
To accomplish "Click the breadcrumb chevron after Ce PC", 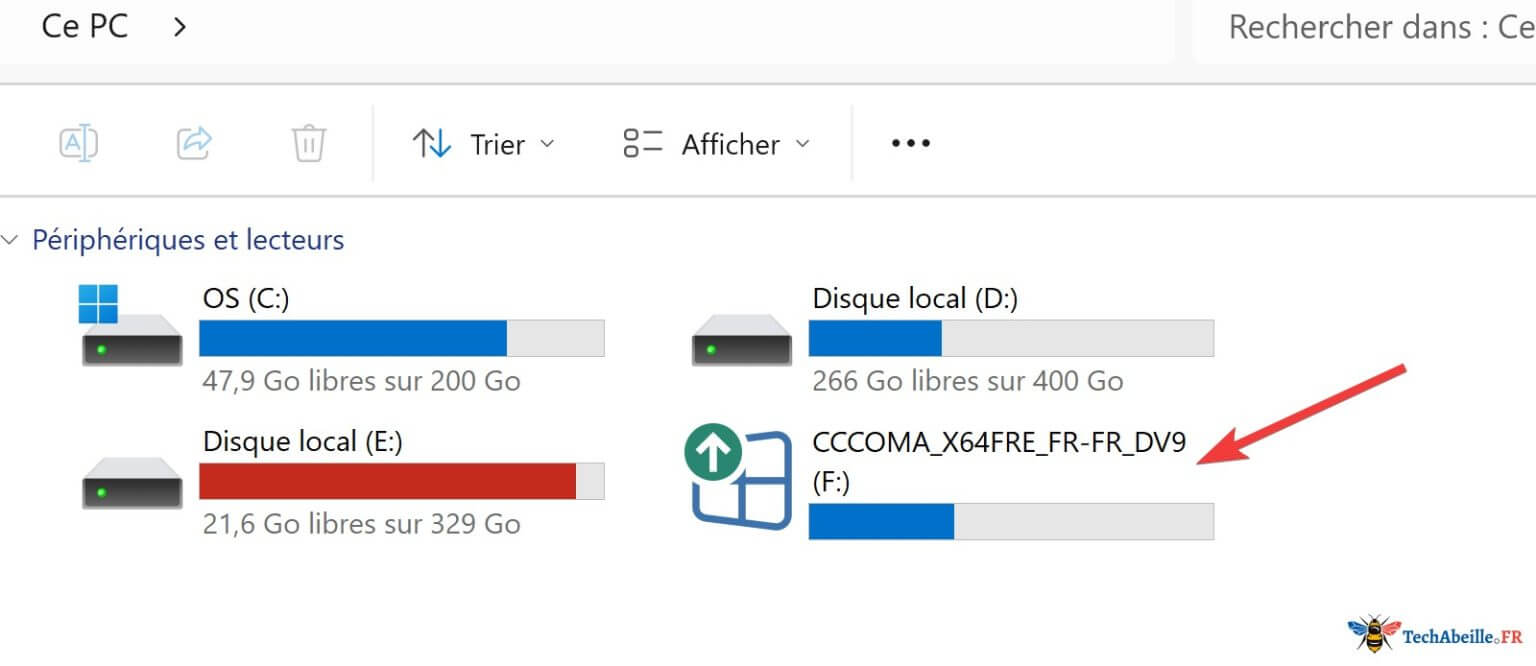I will 179,27.
